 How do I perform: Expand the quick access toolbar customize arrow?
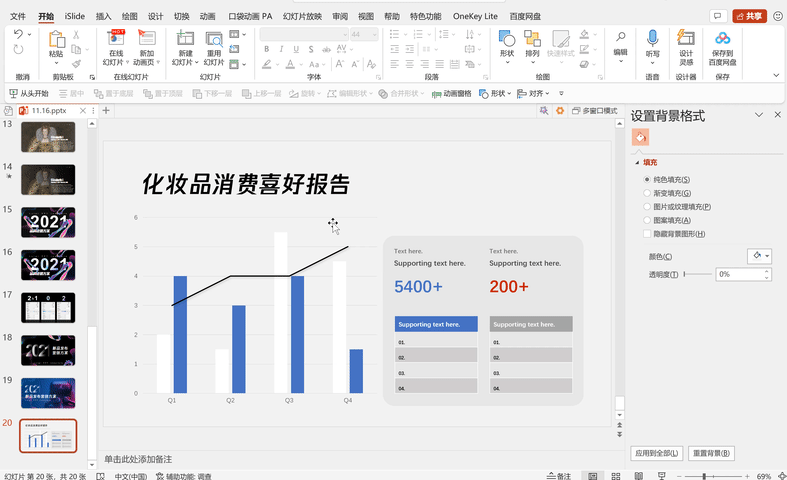coord(561,93)
